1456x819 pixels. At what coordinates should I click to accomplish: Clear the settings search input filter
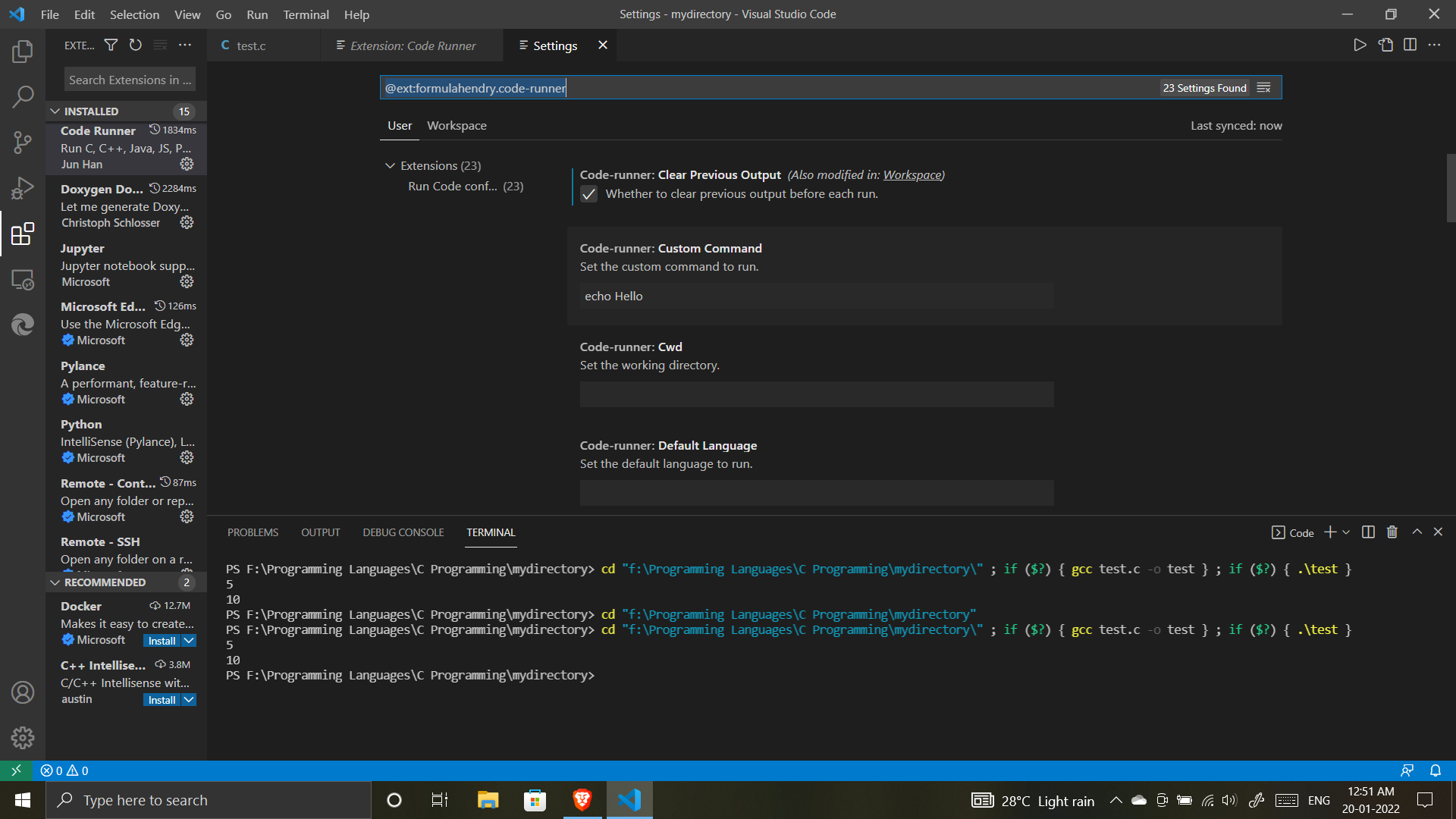[1263, 88]
